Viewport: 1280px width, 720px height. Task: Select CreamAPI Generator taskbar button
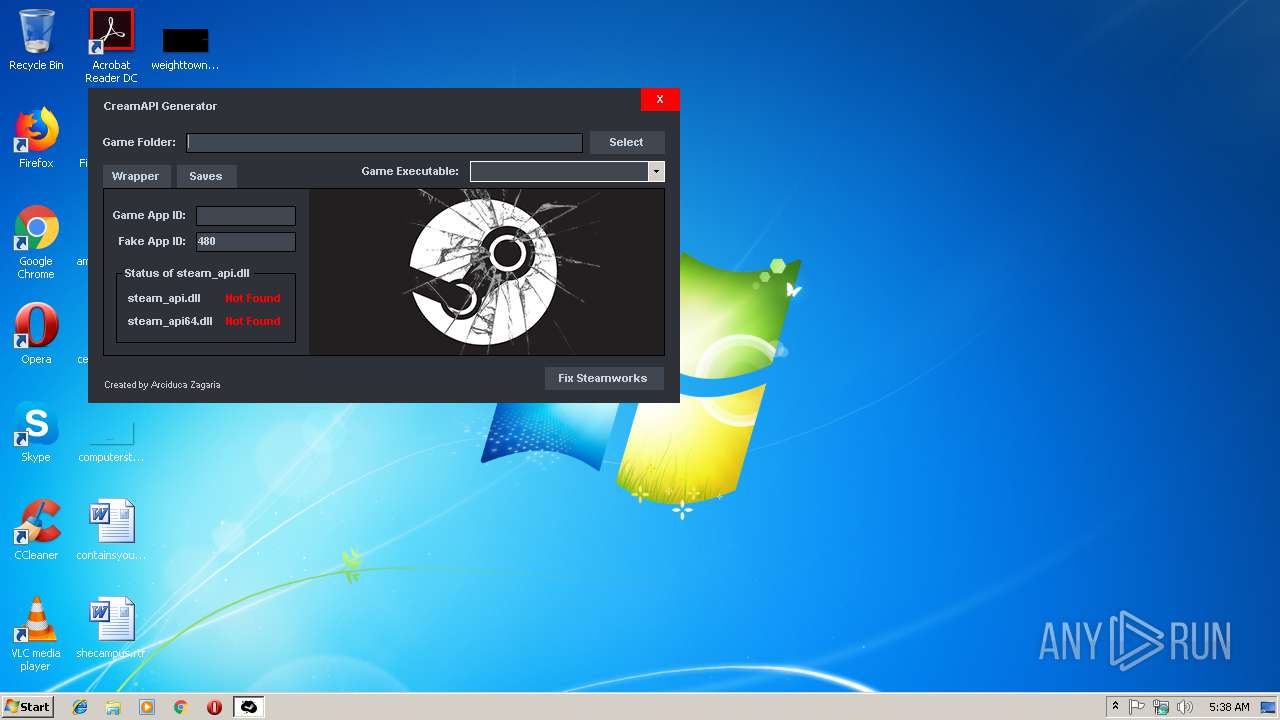(248, 707)
